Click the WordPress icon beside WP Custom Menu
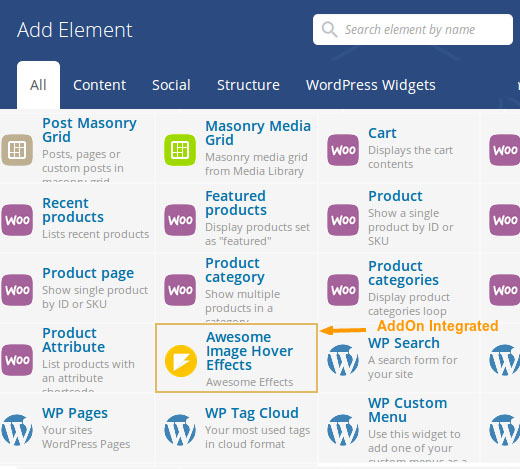520x469 pixels. 343,430
